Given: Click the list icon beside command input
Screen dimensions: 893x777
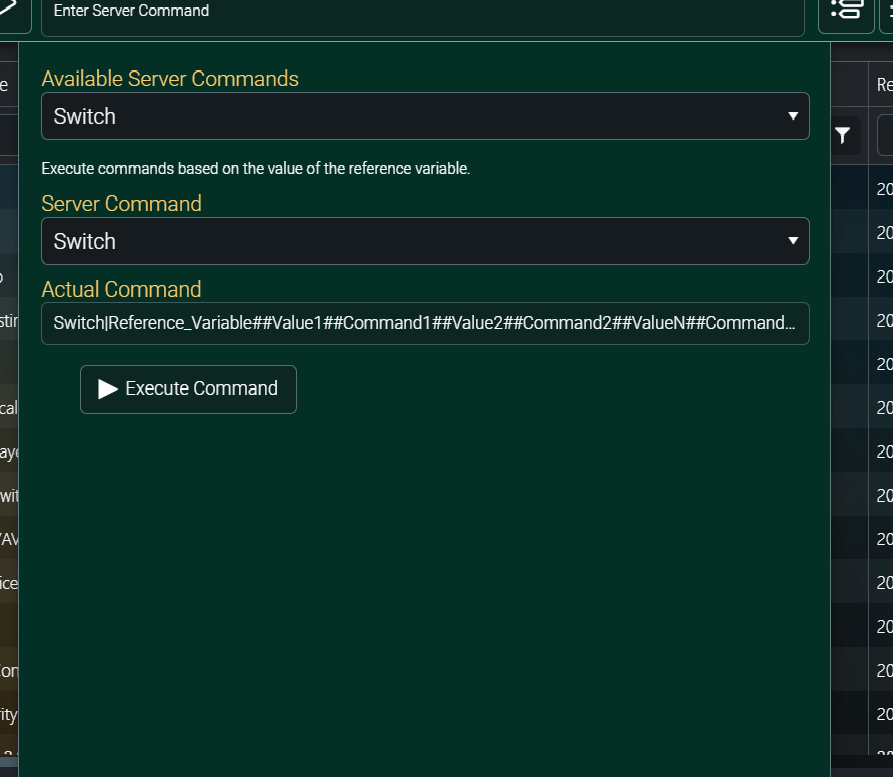Looking at the screenshot, I should [846, 11].
